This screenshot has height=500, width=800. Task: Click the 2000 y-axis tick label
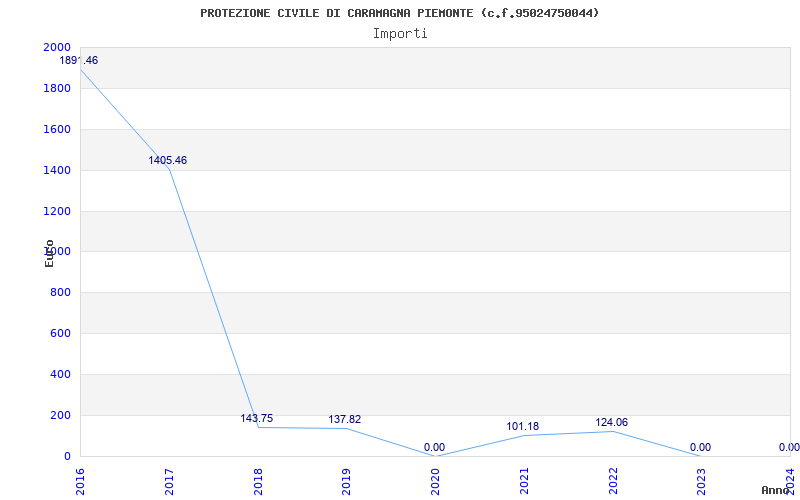pos(57,47)
